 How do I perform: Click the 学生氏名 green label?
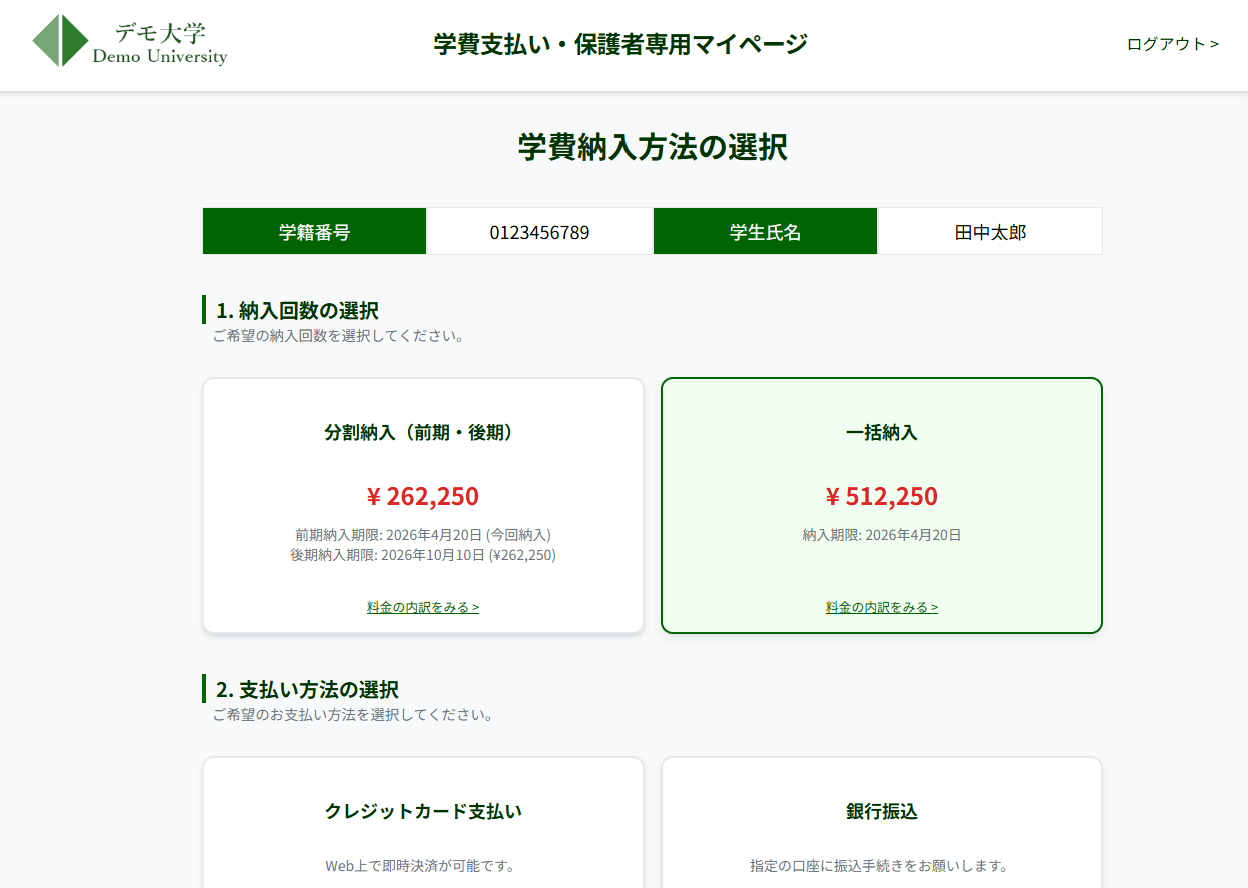pos(765,231)
